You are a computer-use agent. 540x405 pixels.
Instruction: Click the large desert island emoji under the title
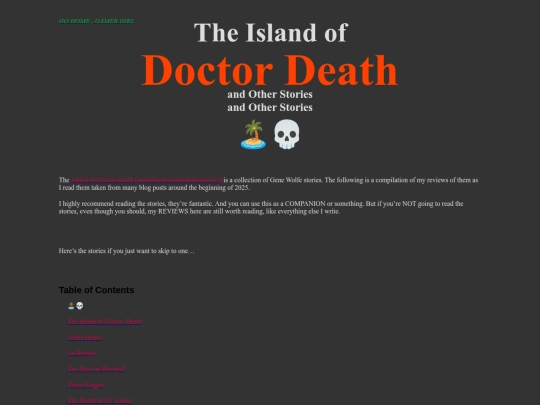[x=253, y=134]
